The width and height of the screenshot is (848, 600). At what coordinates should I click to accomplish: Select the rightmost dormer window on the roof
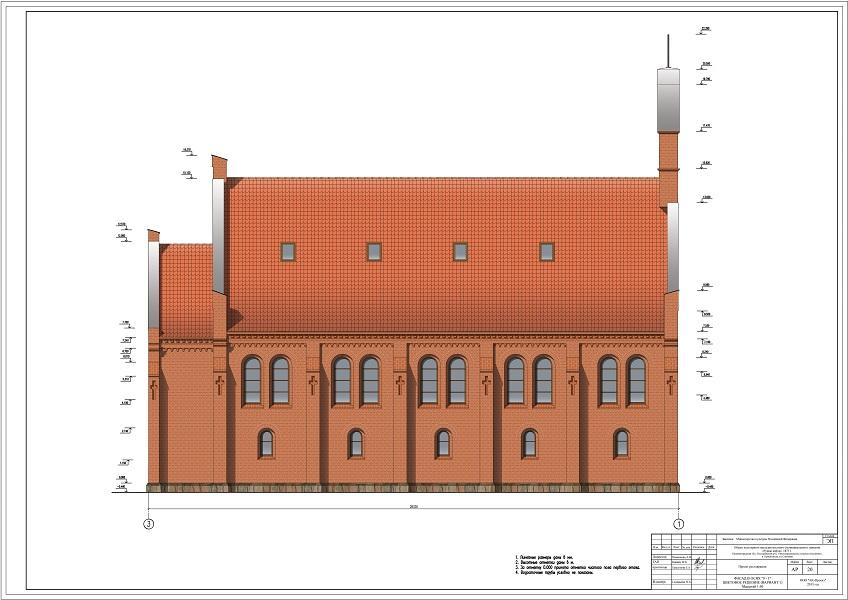(547, 251)
